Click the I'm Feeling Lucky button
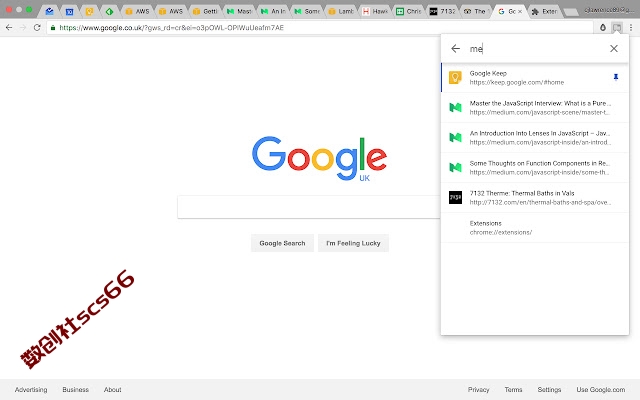This screenshot has width=640, height=400. [x=353, y=243]
